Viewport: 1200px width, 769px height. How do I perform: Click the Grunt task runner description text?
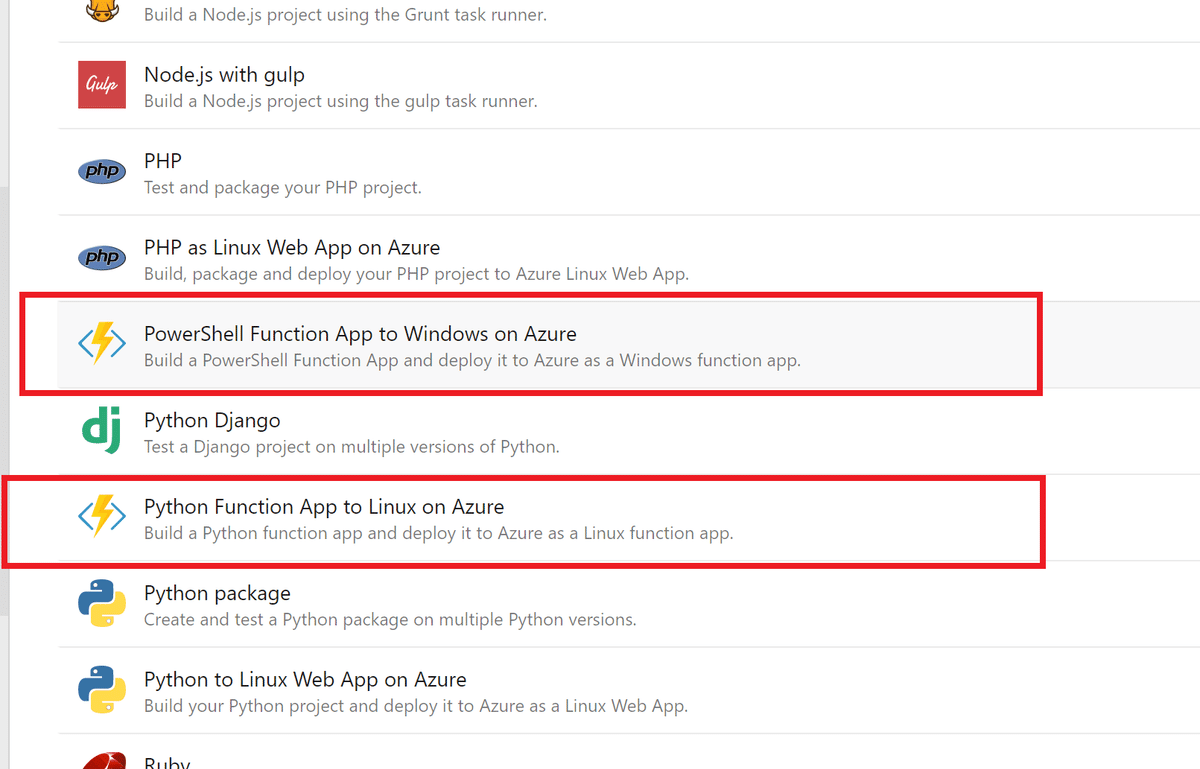(x=345, y=15)
